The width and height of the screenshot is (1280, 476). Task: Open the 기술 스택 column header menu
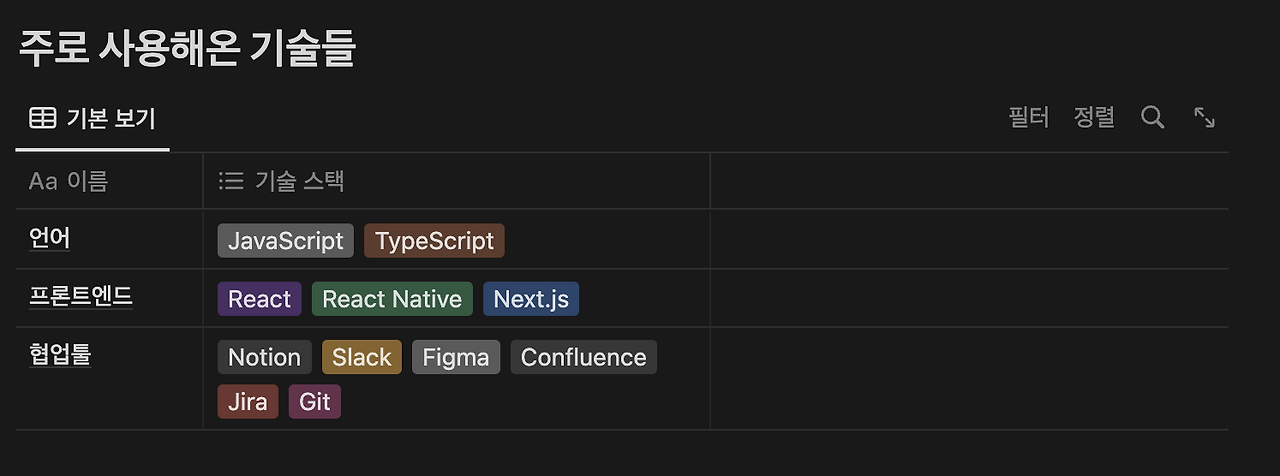pyautogui.click(x=300, y=181)
